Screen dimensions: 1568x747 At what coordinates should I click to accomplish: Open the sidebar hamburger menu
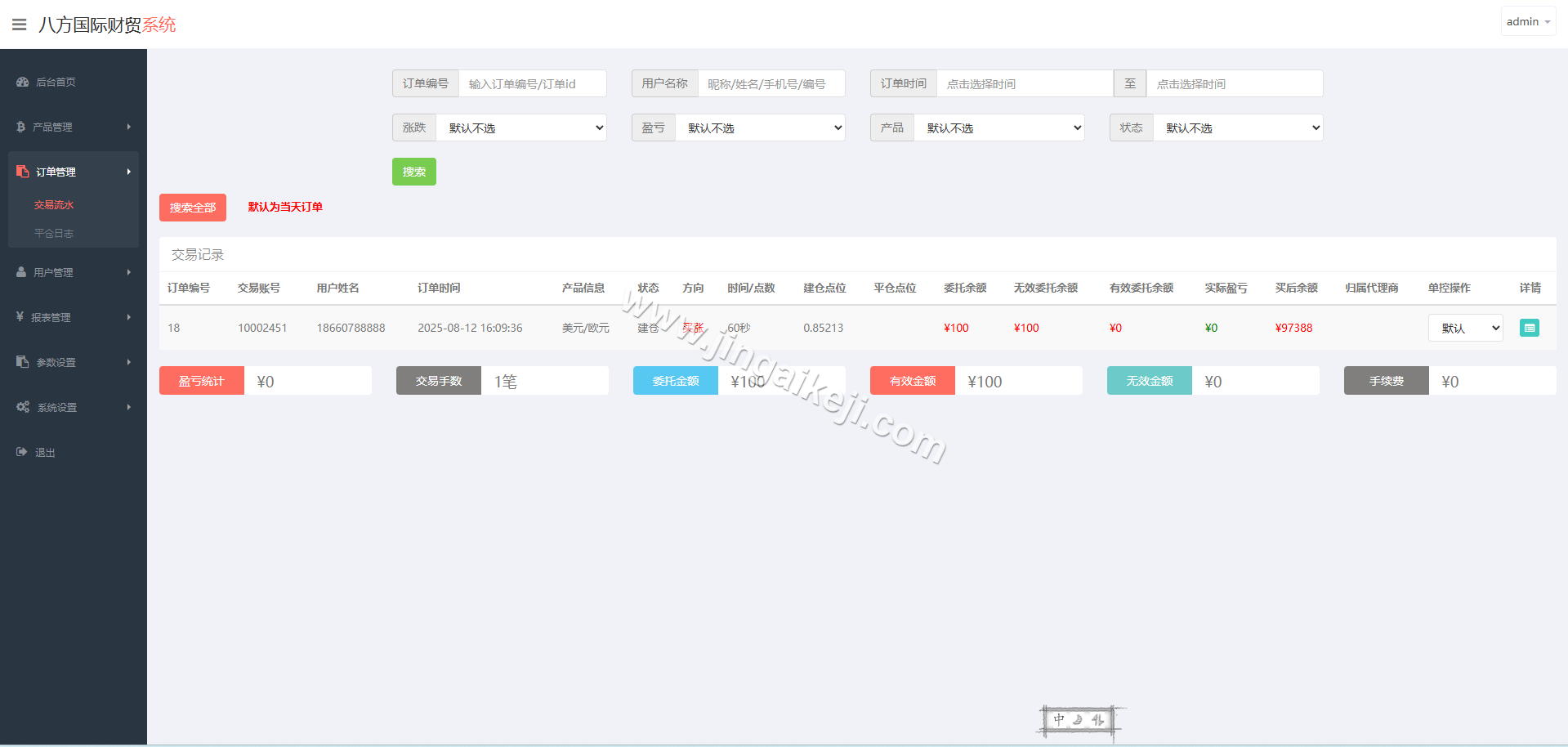pos(19,24)
